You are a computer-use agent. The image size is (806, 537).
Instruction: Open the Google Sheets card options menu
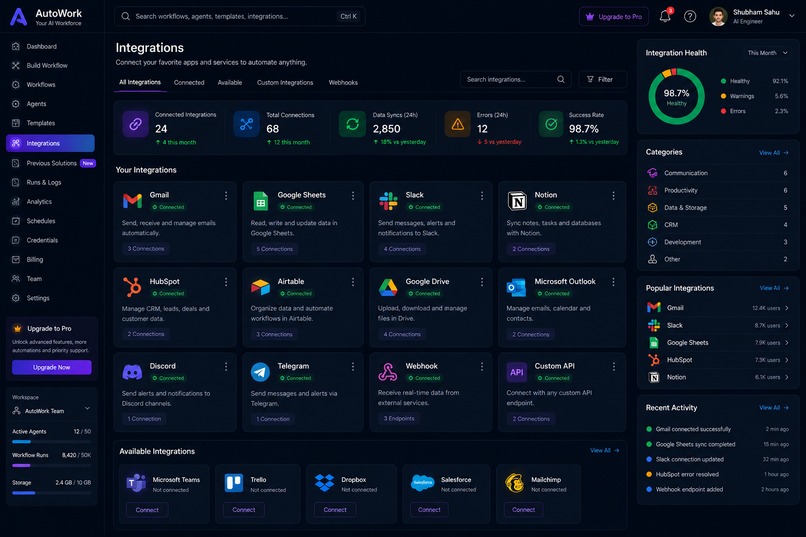point(353,196)
